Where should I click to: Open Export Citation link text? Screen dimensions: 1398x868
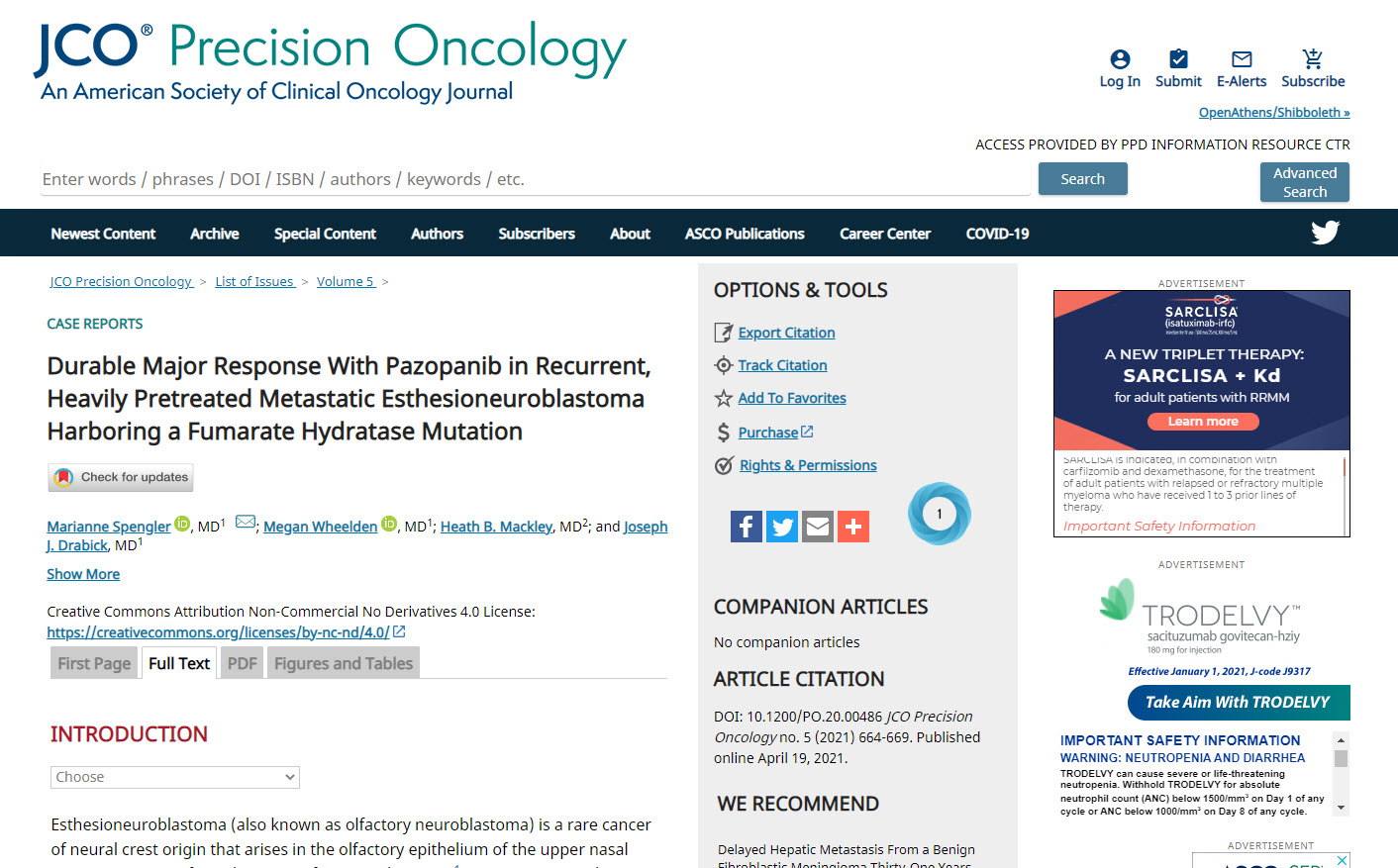786,333
